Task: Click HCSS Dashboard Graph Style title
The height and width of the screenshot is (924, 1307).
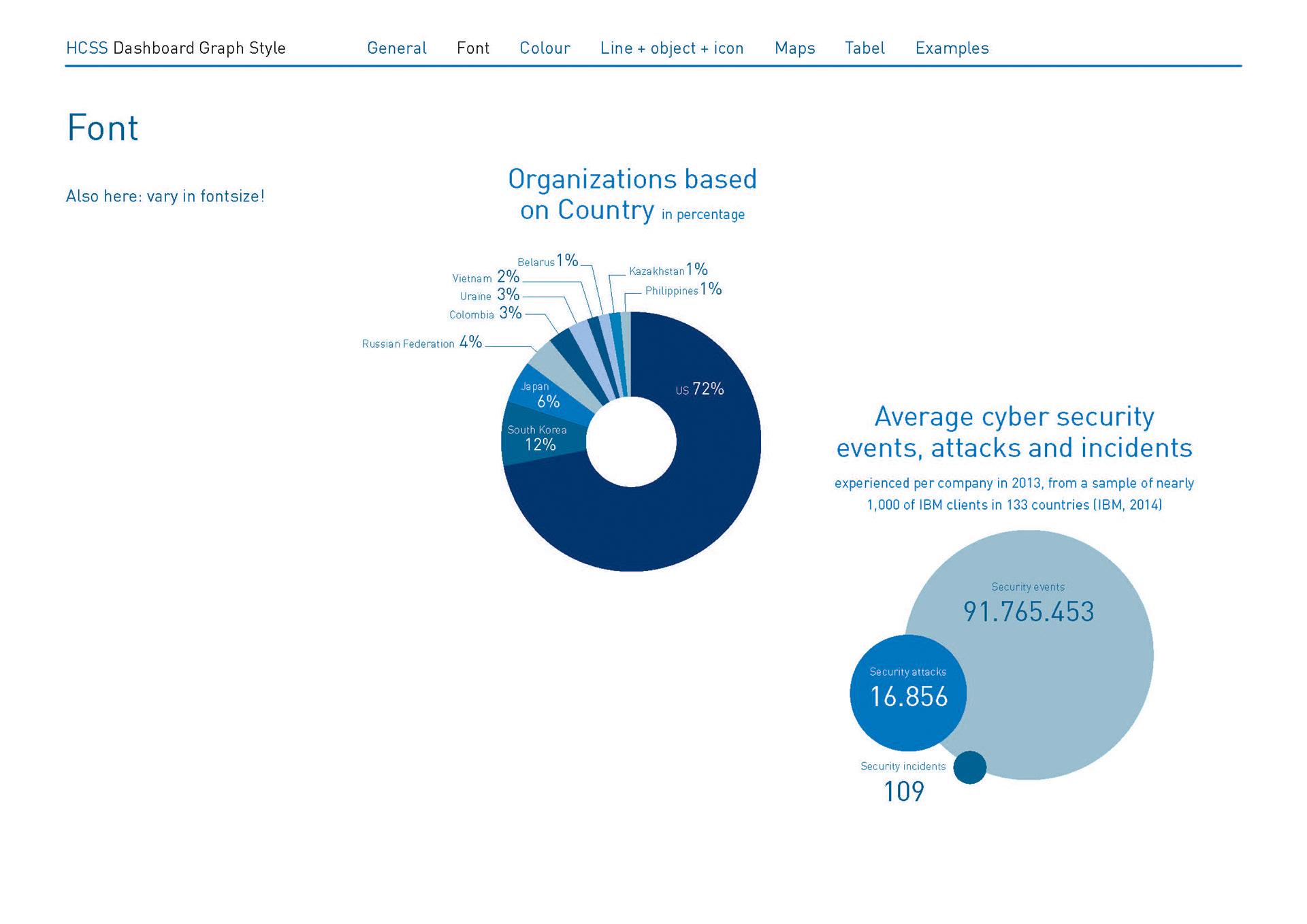Action: (x=176, y=48)
